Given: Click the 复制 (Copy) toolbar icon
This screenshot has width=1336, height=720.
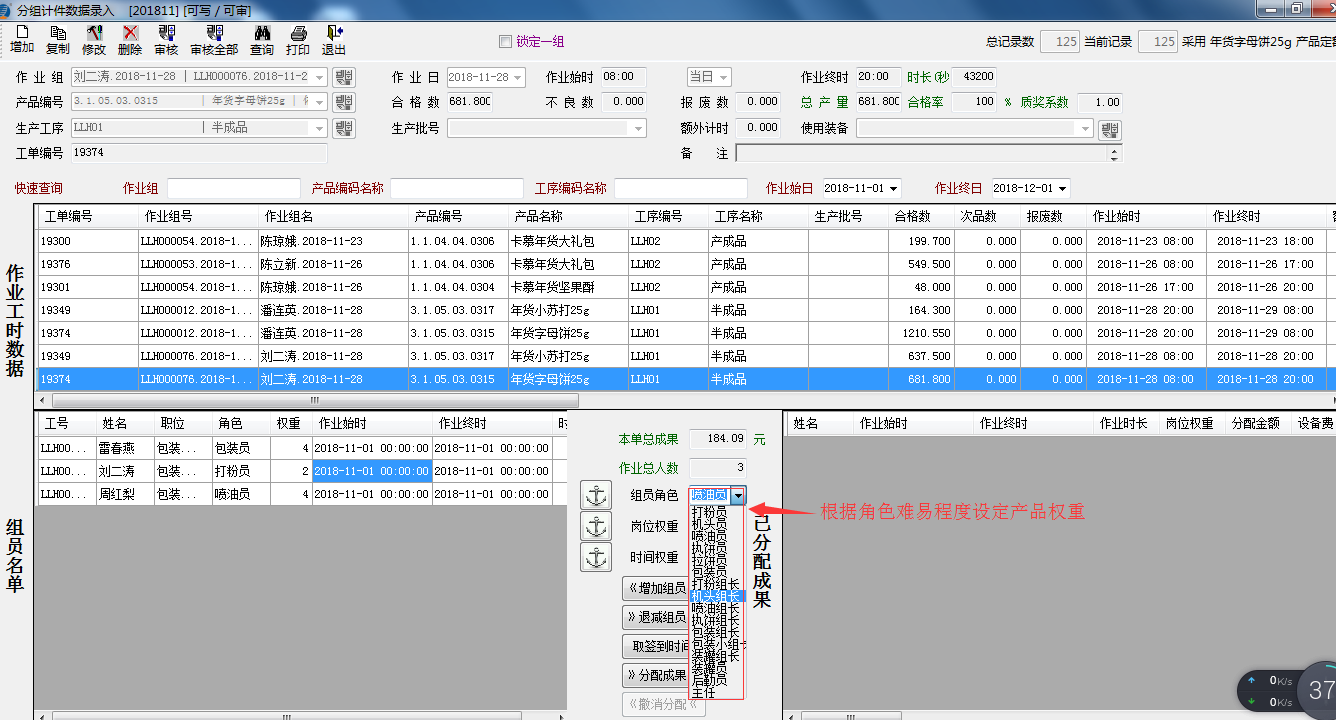Looking at the screenshot, I should [x=58, y=40].
